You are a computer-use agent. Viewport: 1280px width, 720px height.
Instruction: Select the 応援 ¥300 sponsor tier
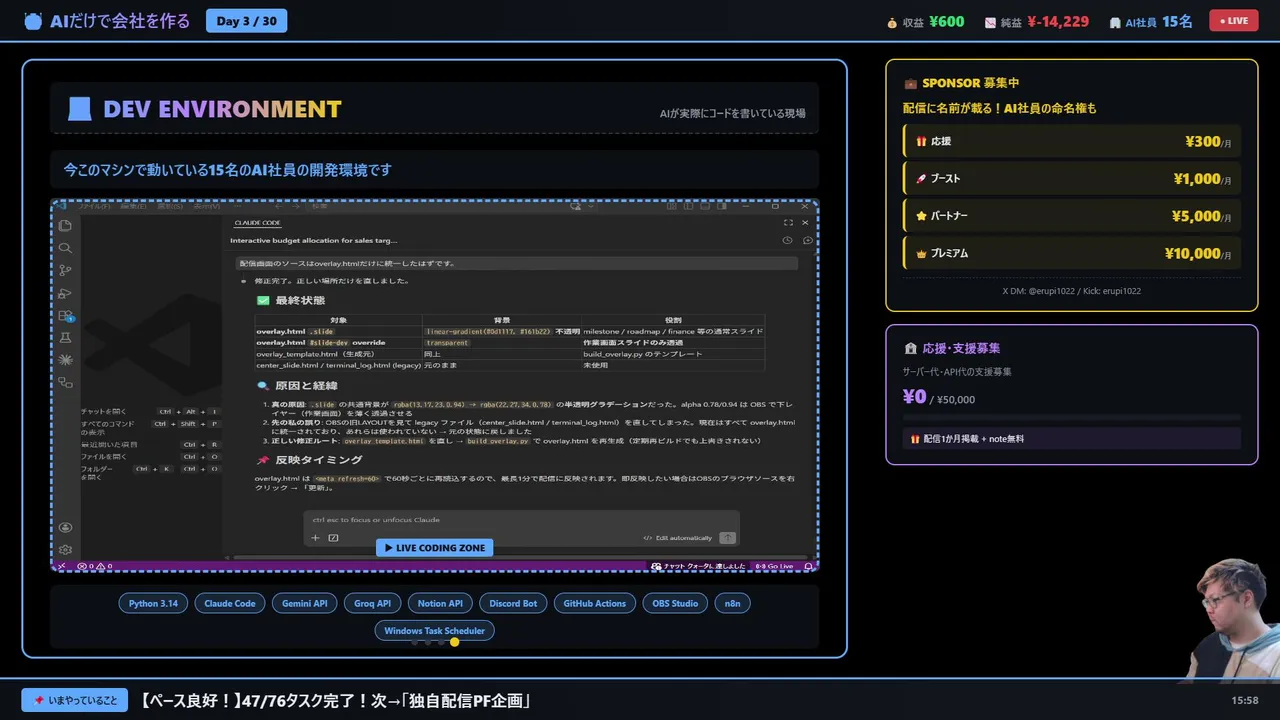(x=1072, y=142)
